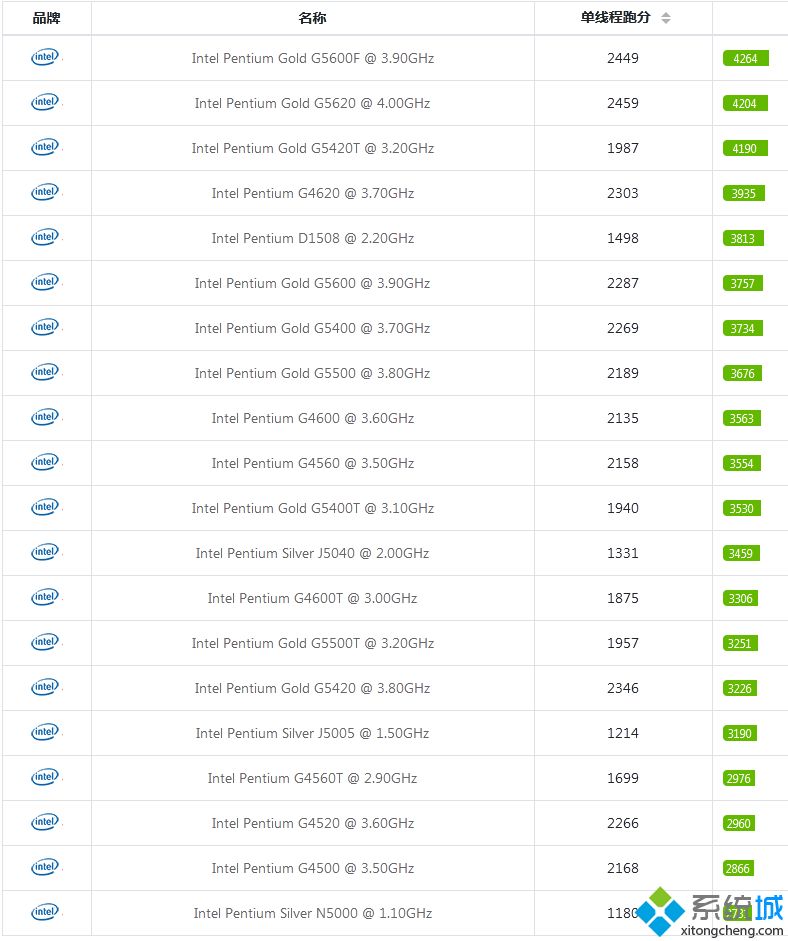
Task: Click green score badge 4264
Action: point(745,58)
